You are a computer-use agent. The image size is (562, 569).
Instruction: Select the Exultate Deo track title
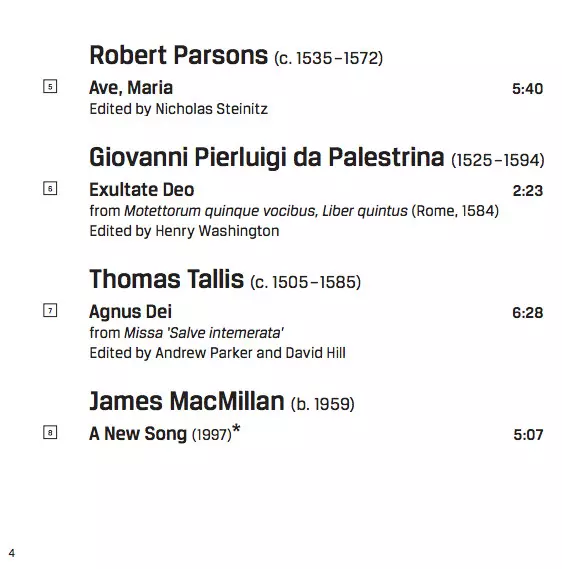(142, 189)
